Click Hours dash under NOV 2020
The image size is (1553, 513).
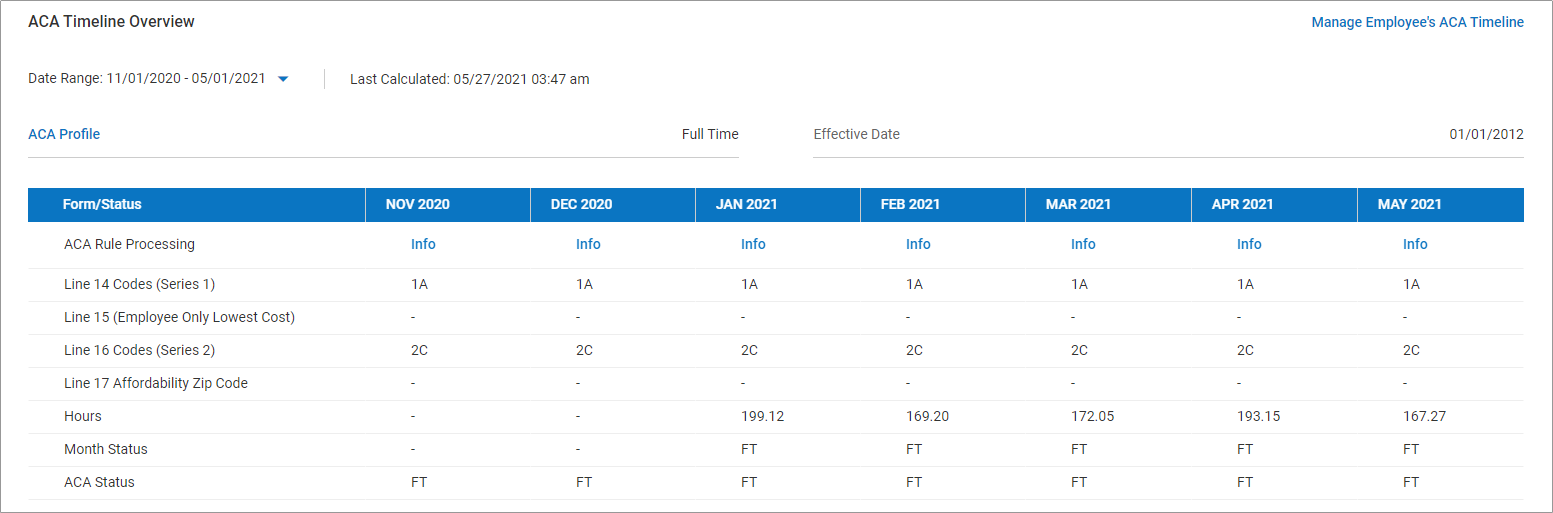point(413,416)
